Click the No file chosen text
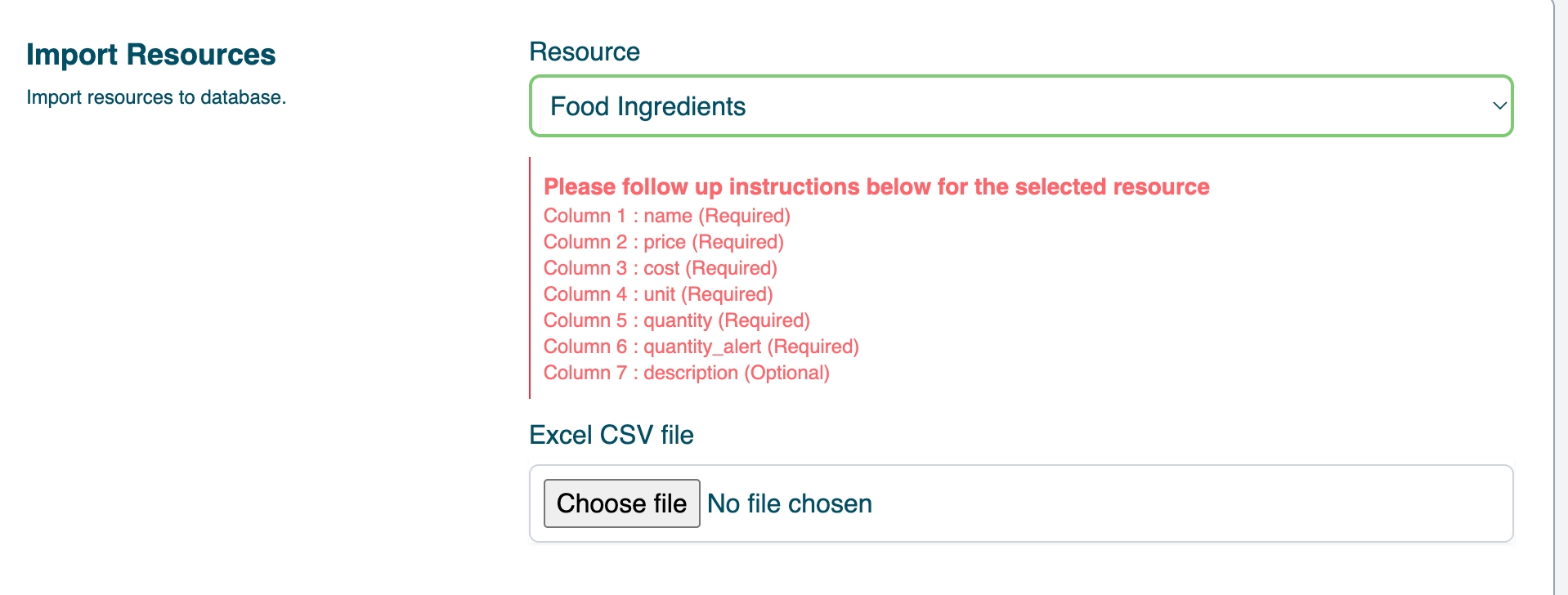Viewport: 1568px width, 595px height. (x=790, y=503)
